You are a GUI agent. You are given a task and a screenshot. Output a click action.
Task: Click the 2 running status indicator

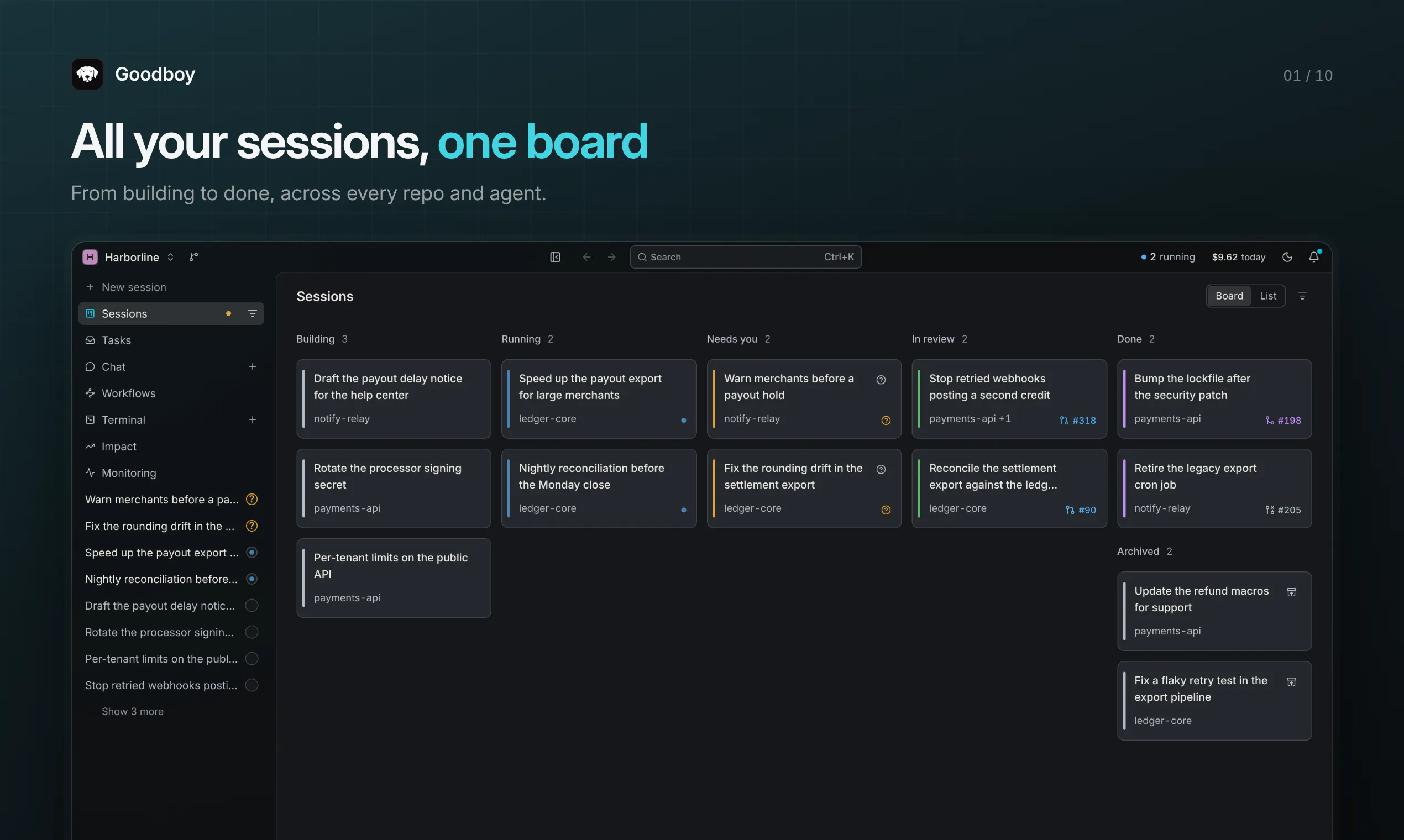(1168, 257)
